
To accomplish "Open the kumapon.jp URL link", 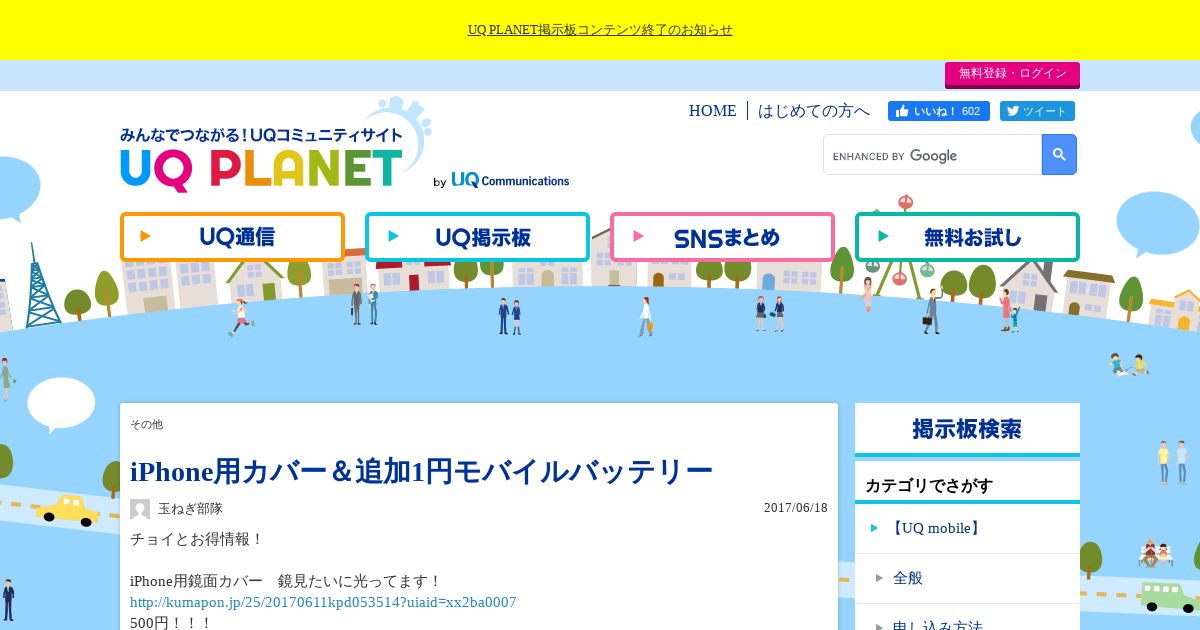I will (x=323, y=602).
